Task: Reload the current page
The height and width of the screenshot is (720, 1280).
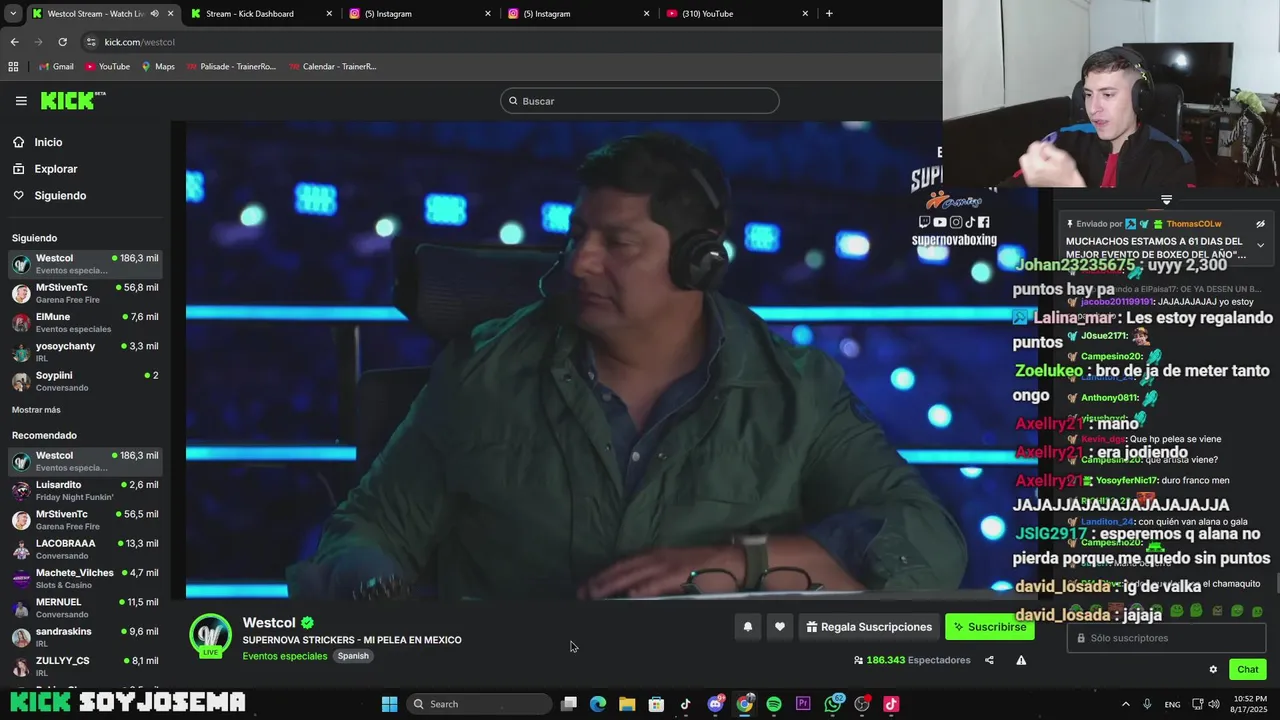Action: pyautogui.click(x=62, y=42)
